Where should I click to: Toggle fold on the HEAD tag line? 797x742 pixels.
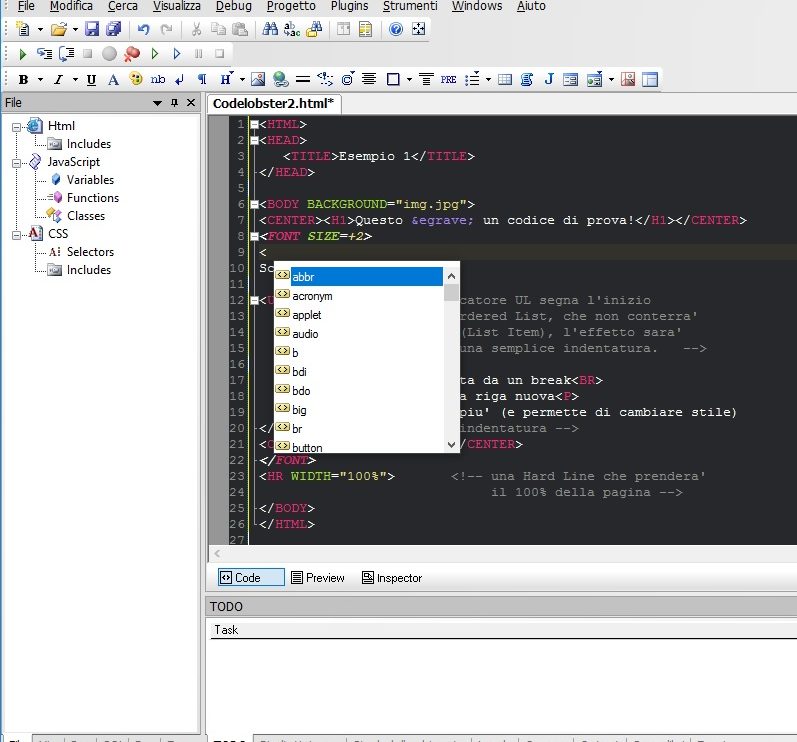tap(255, 141)
